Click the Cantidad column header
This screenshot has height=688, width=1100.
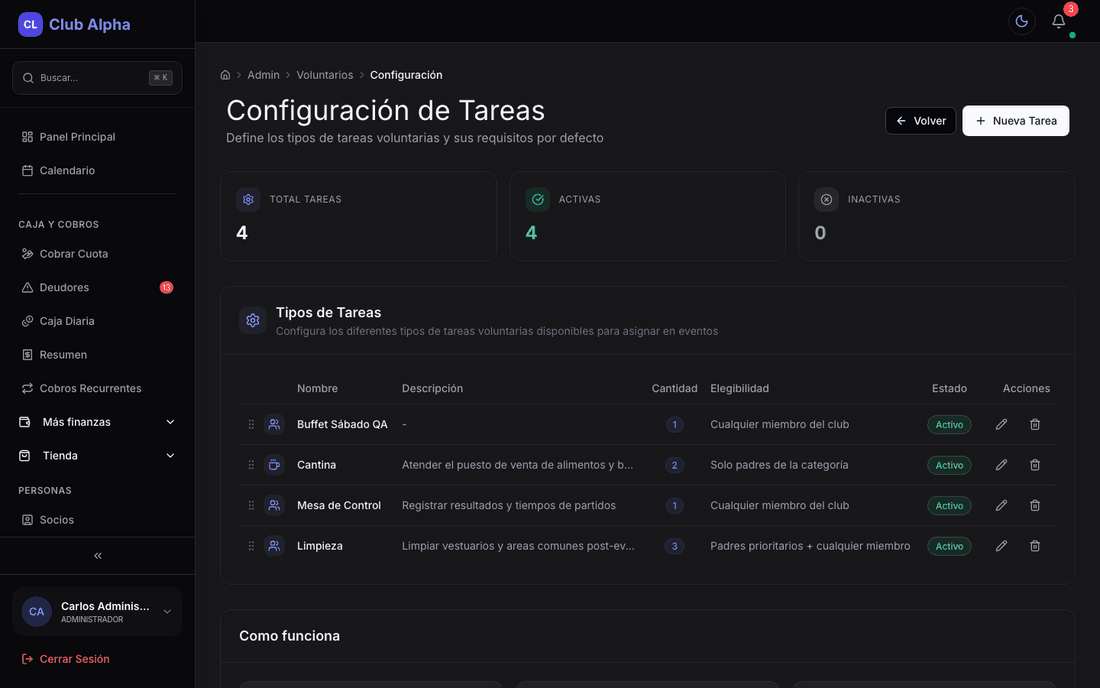pos(674,389)
